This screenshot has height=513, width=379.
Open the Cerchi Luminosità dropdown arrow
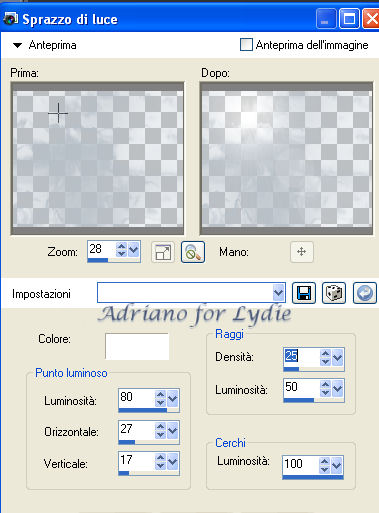tap(337, 465)
